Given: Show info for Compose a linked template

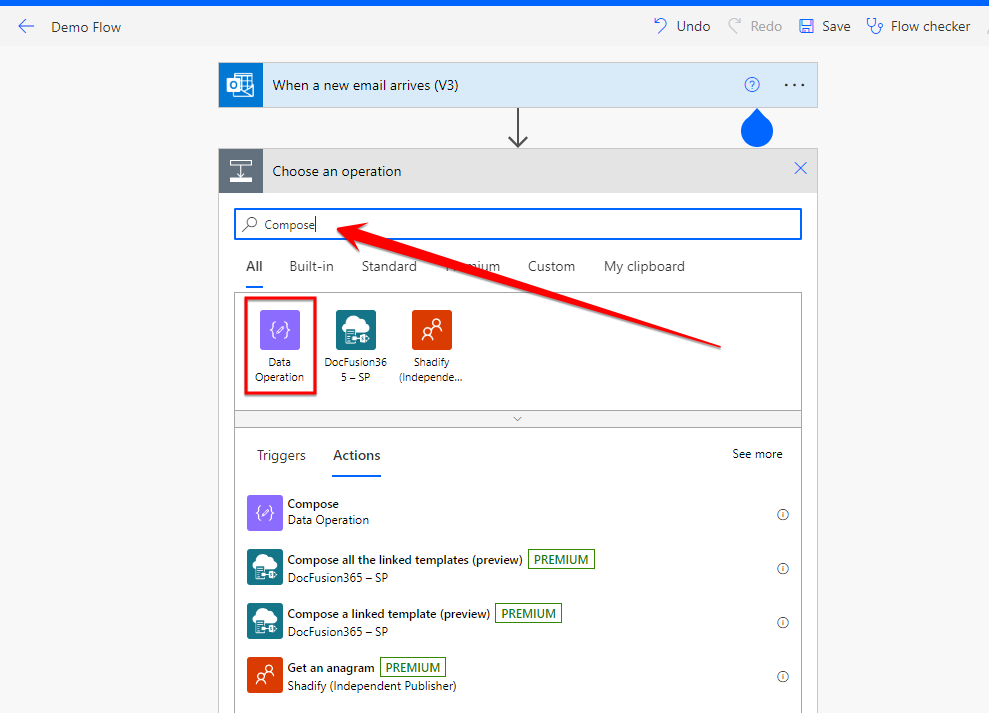Looking at the screenshot, I should tap(783, 623).
